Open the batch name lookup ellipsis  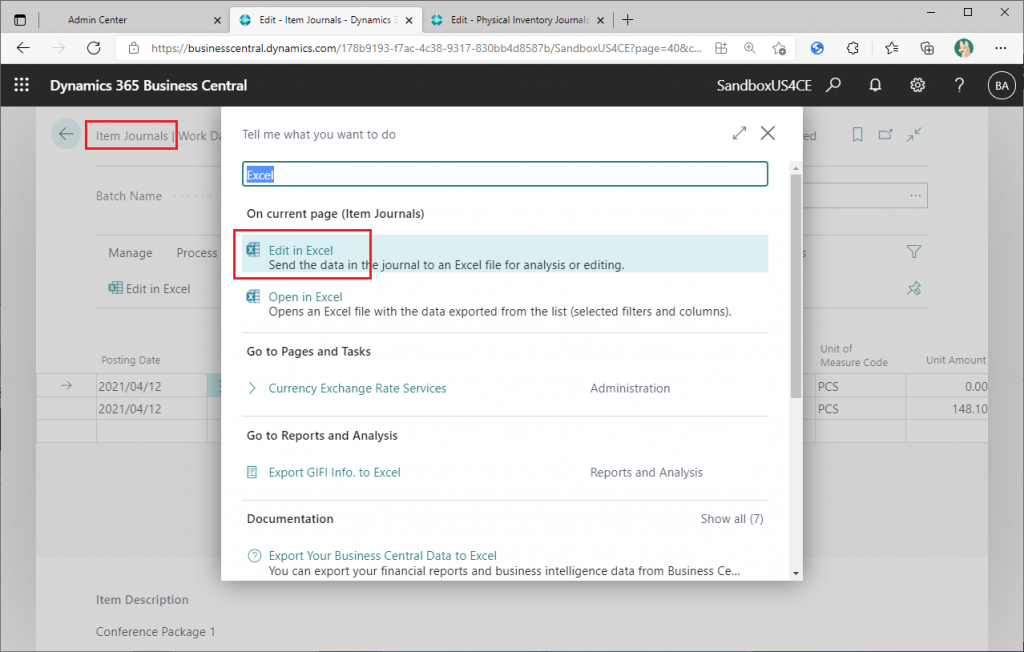tap(916, 195)
